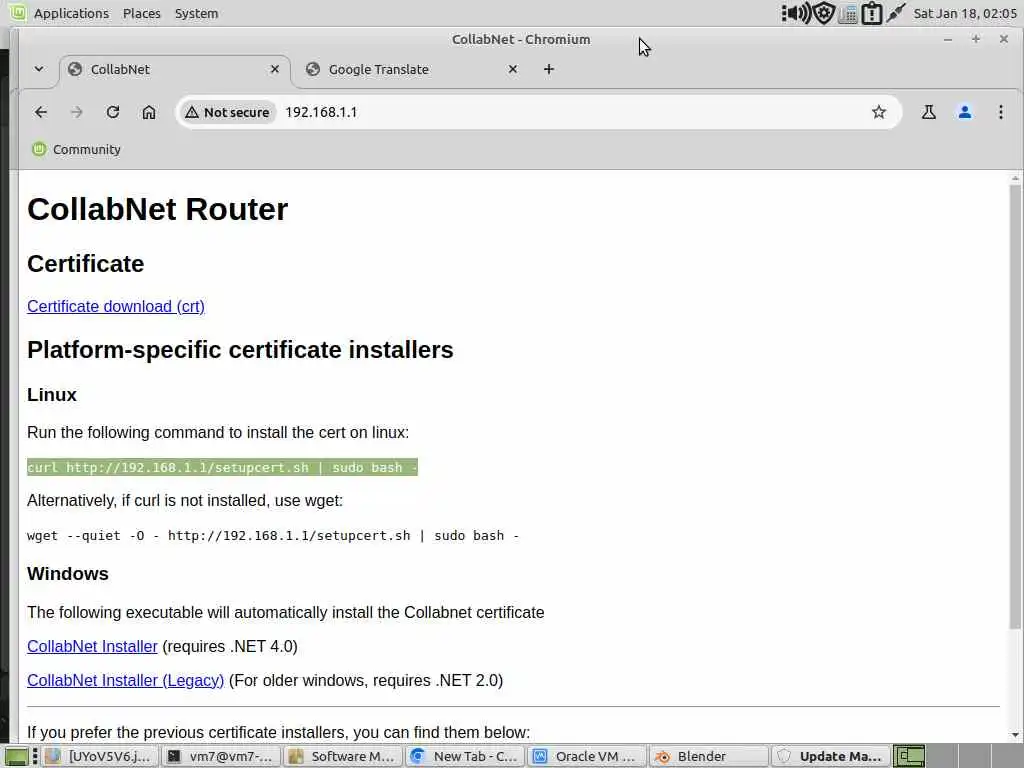Screen dimensions: 1024x768
Task: Close the Google Translate tab
Action: click(x=513, y=69)
